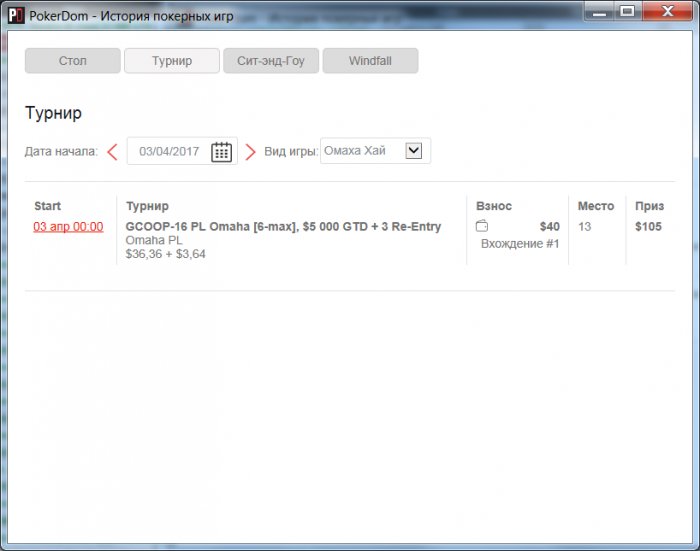Minimize the PokerDom history window

[x=600, y=12]
